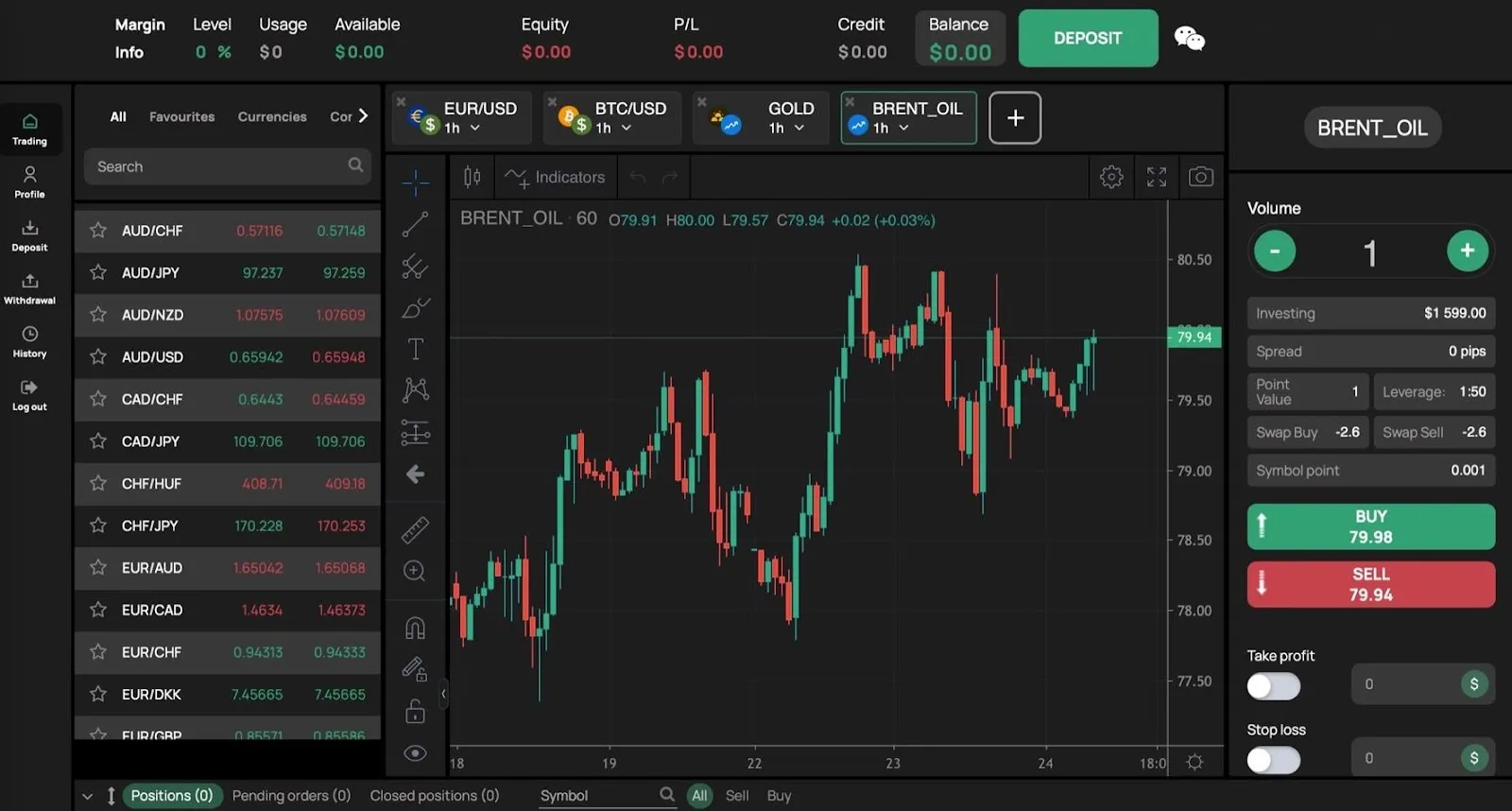This screenshot has height=811, width=1512.
Task: Open time axis settings gear icon
Action: pyautogui.click(x=1194, y=762)
